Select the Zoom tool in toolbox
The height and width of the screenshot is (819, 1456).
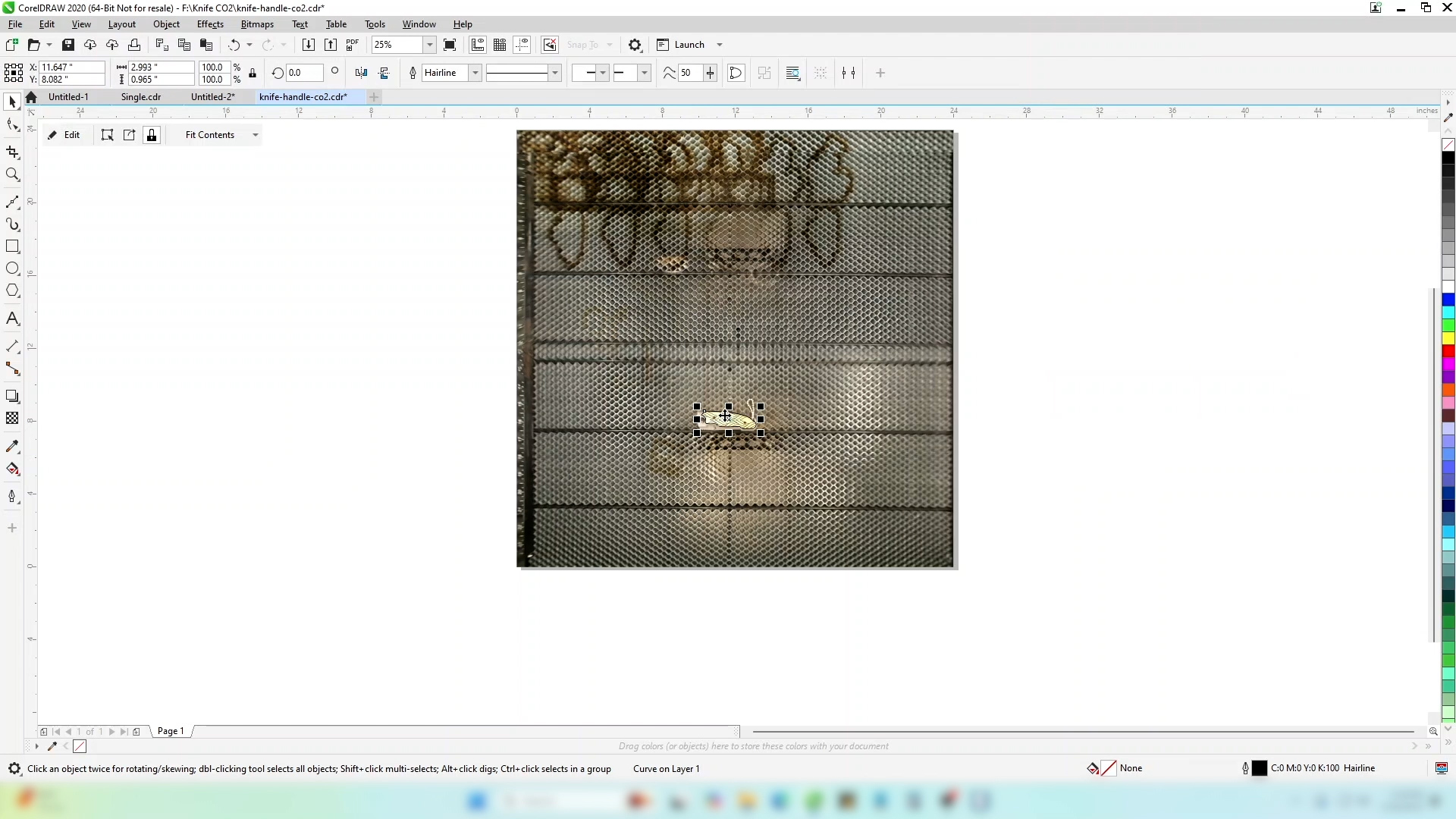coord(12,175)
